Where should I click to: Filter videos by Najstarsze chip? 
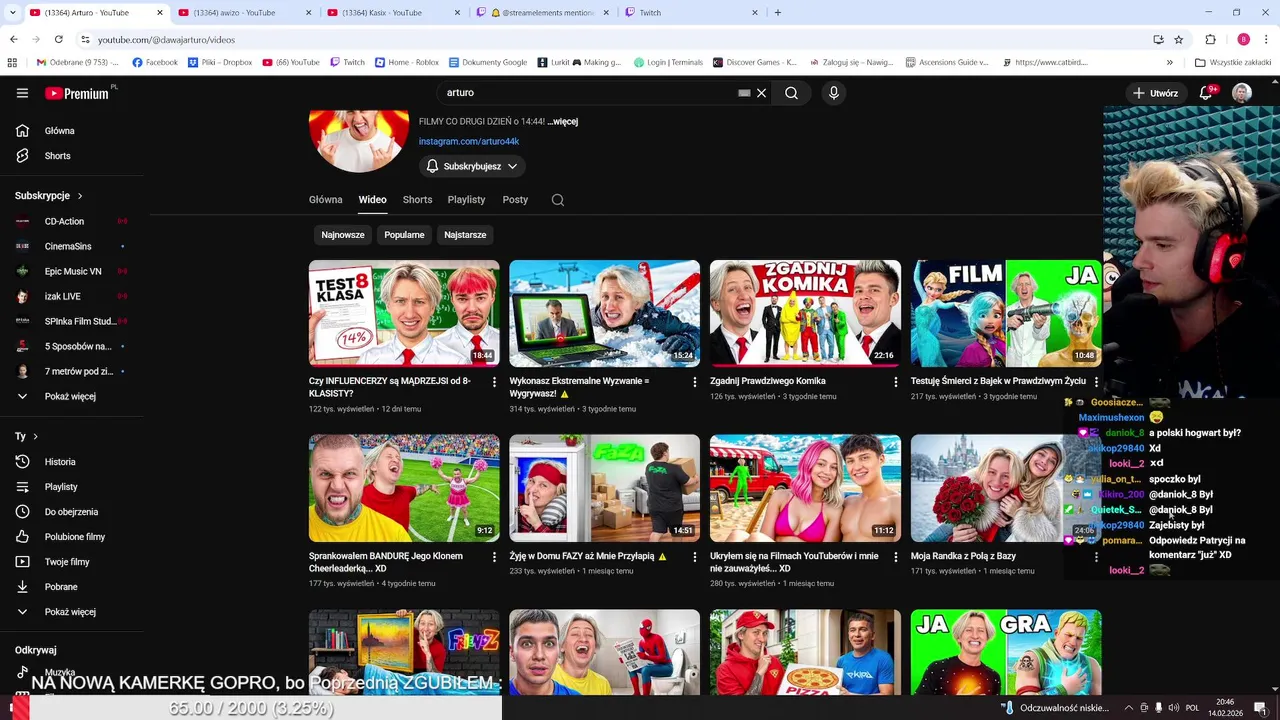(x=465, y=235)
